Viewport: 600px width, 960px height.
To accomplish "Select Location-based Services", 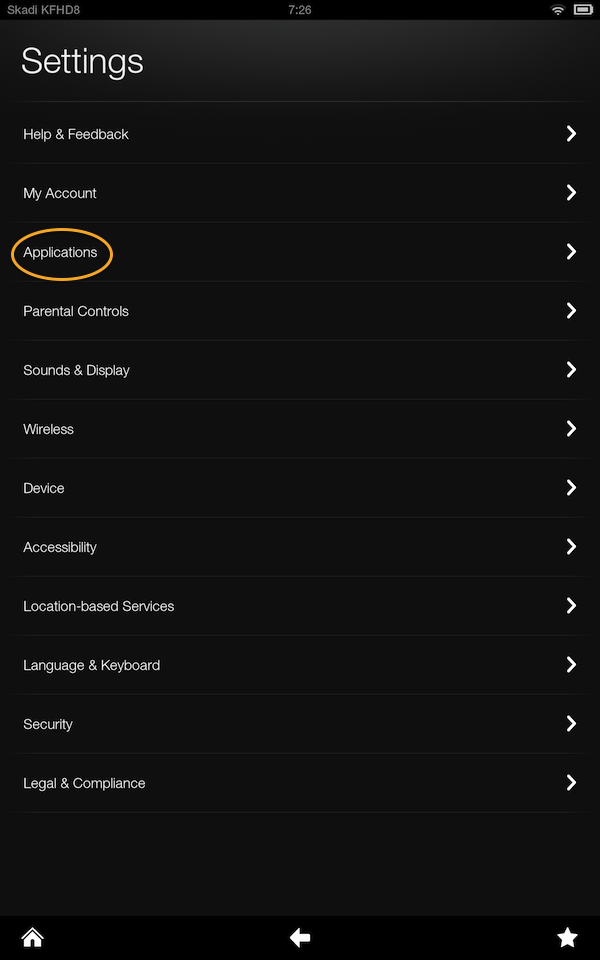I will [300, 606].
